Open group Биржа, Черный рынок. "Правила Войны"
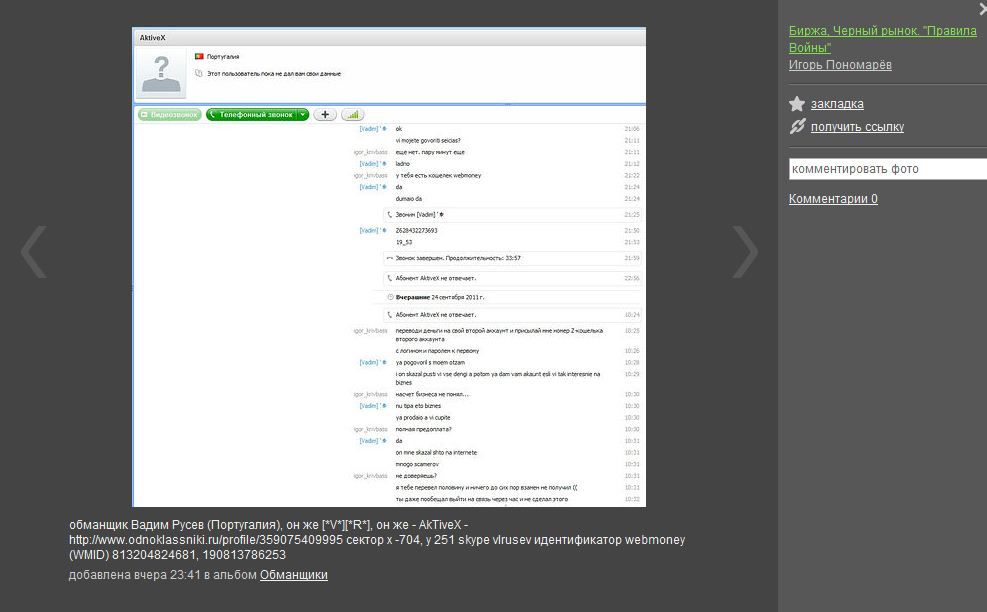 tap(883, 39)
